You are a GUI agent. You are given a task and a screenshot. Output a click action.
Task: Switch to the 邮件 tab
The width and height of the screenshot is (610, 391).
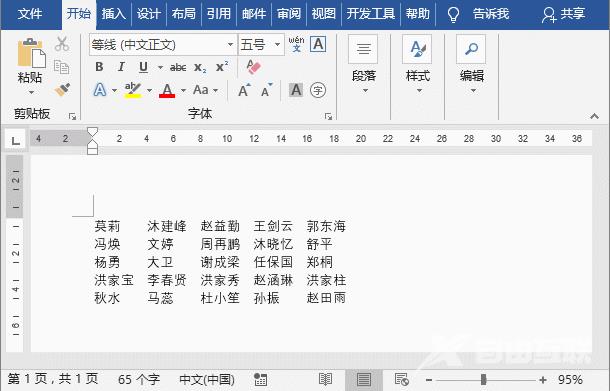(254, 14)
